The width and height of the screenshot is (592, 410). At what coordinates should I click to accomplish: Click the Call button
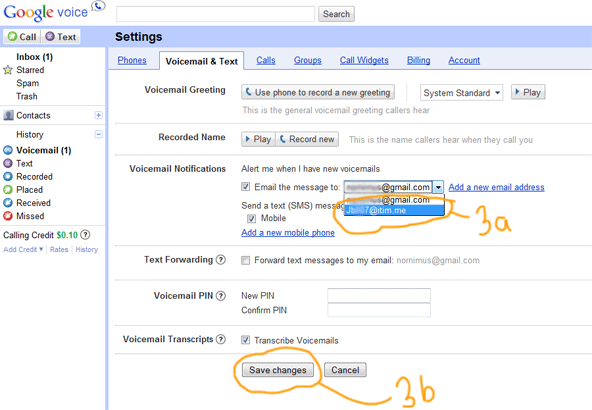coord(22,37)
